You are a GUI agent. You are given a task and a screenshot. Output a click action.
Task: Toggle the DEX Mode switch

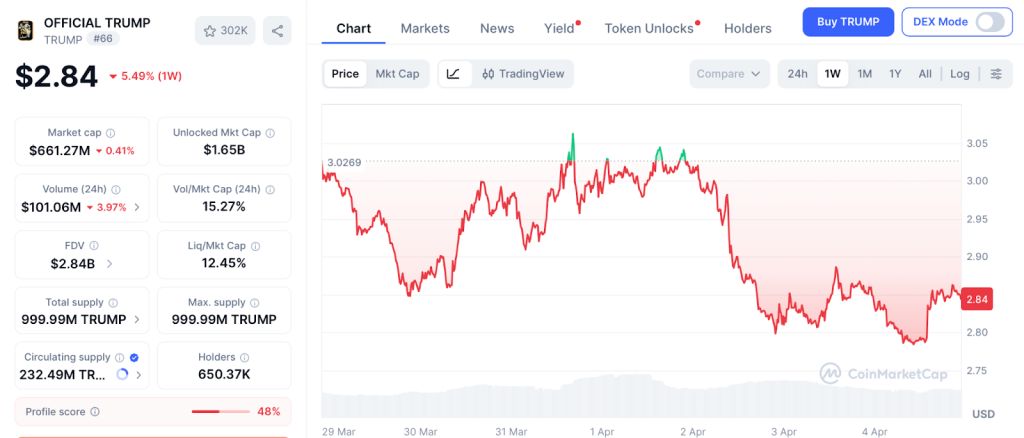[989, 22]
